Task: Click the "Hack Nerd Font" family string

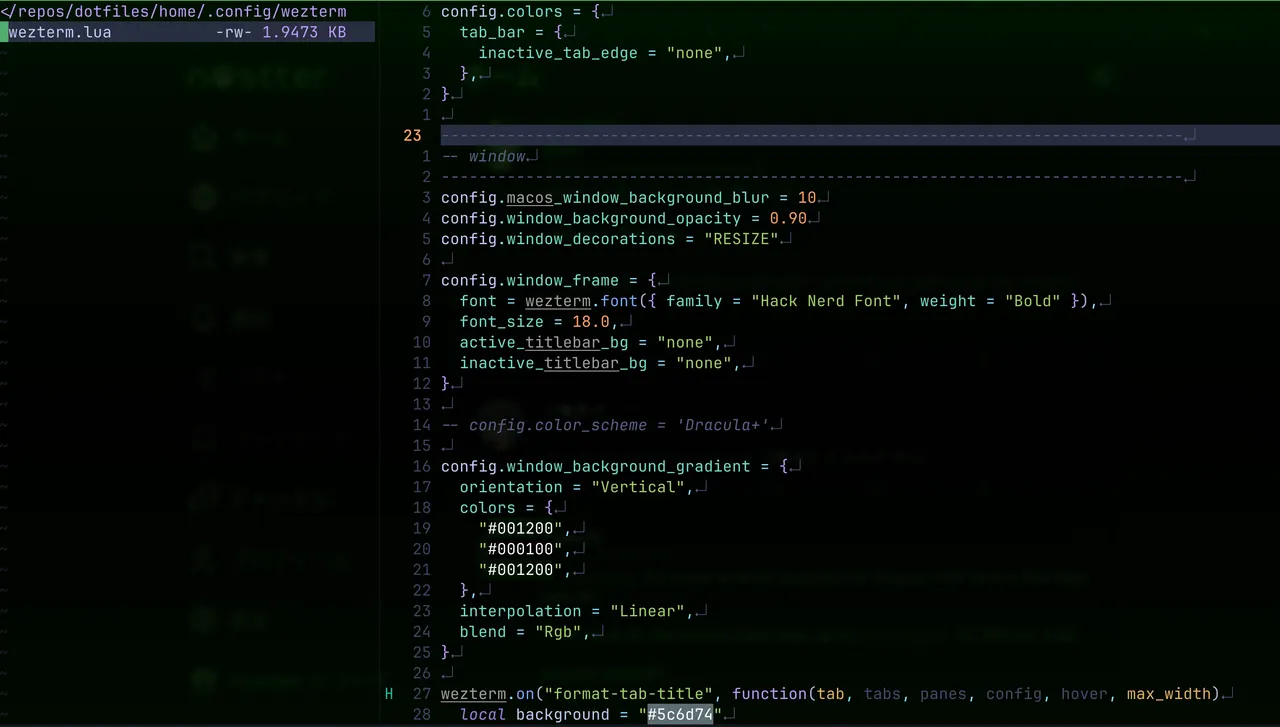Action: point(826,301)
